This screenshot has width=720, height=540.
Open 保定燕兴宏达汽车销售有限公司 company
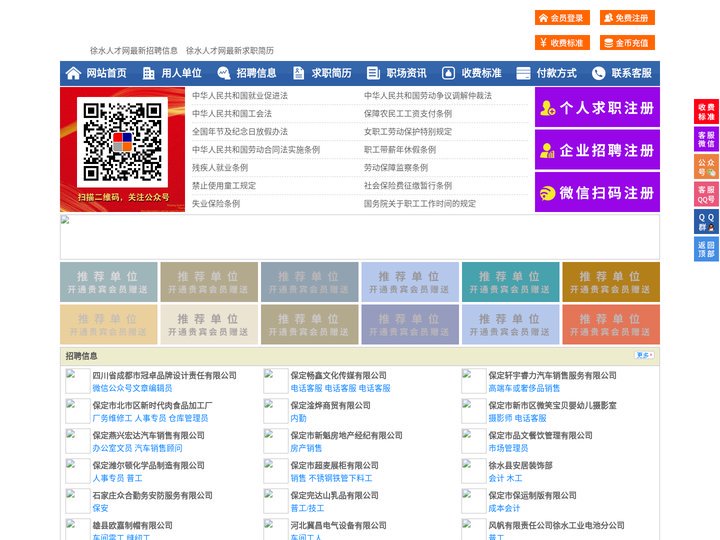coord(148,435)
